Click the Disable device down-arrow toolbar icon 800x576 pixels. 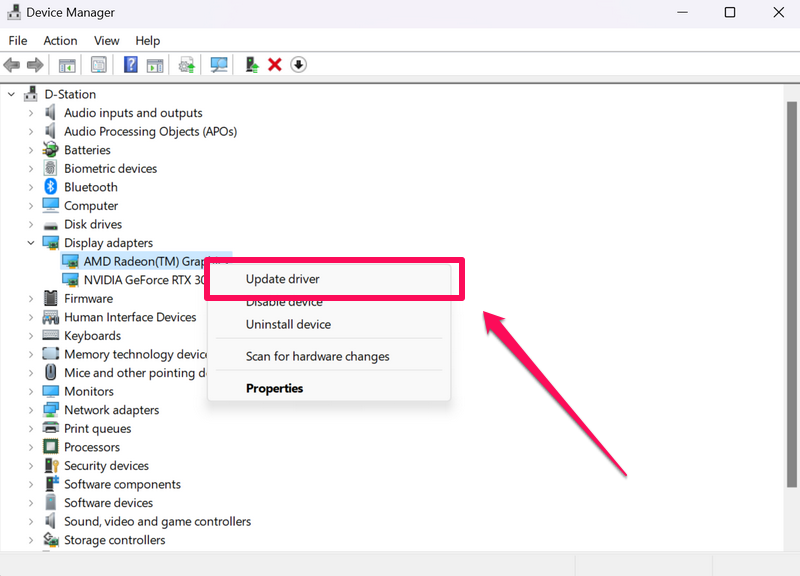[x=298, y=65]
